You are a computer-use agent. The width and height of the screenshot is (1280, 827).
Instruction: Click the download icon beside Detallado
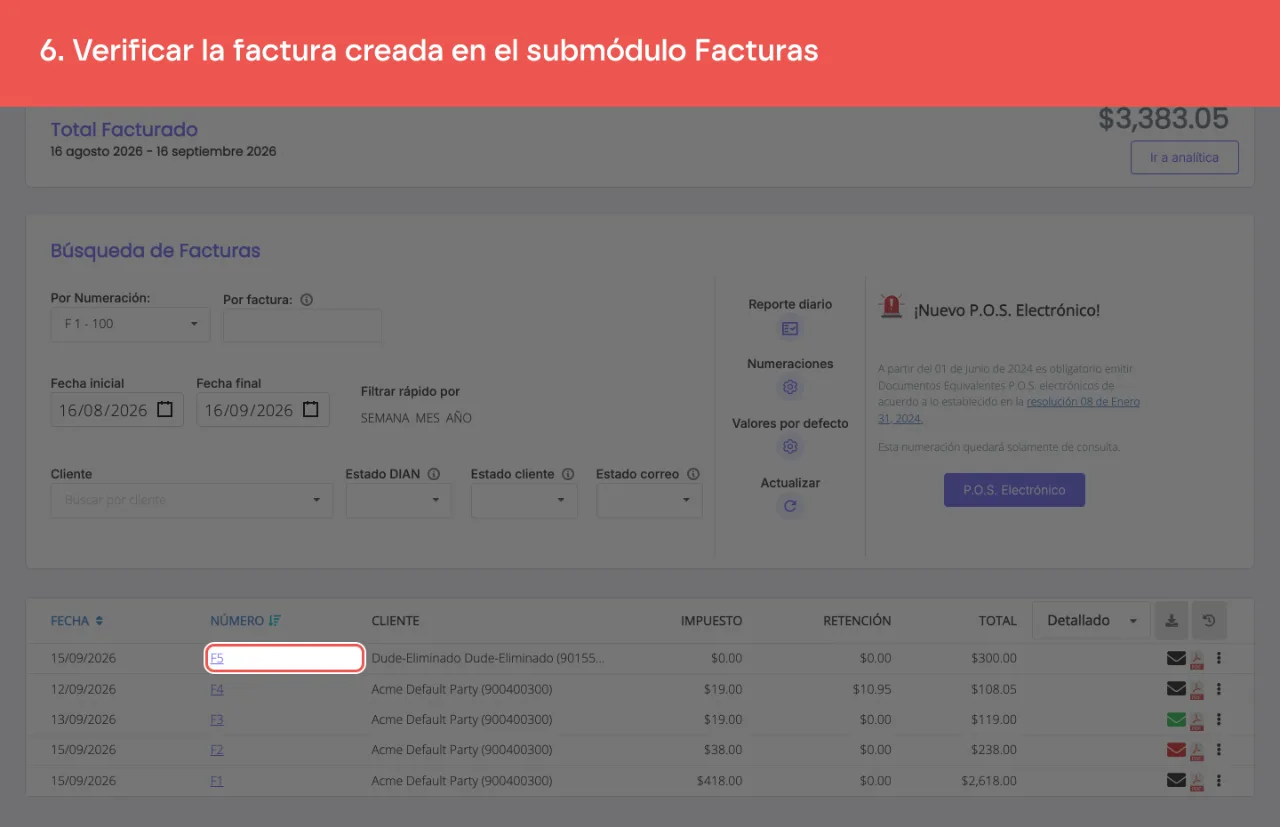pos(1171,621)
